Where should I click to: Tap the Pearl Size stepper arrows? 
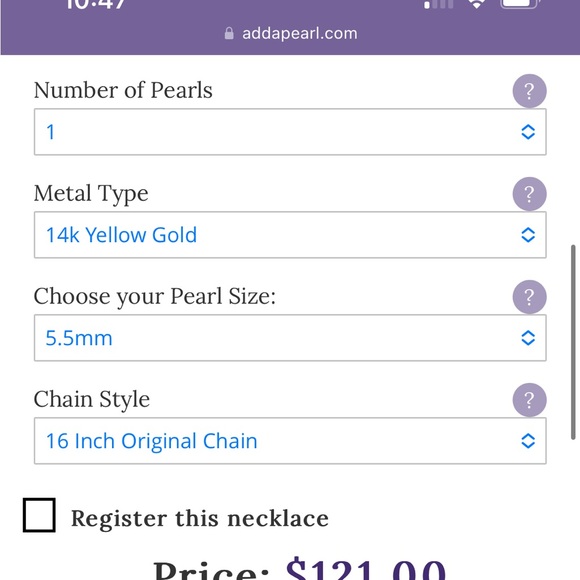tap(528, 338)
